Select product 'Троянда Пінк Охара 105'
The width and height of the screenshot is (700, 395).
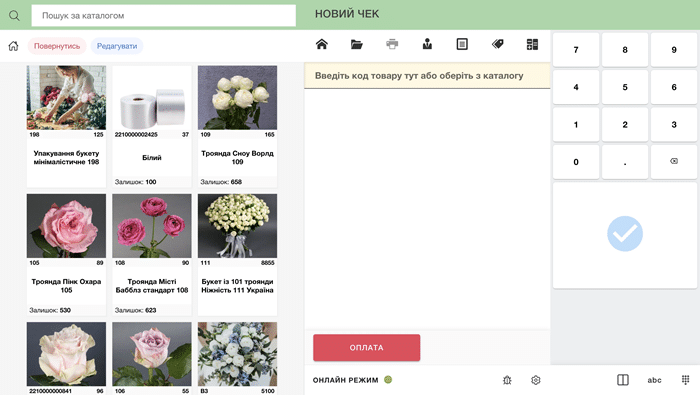coord(66,254)
